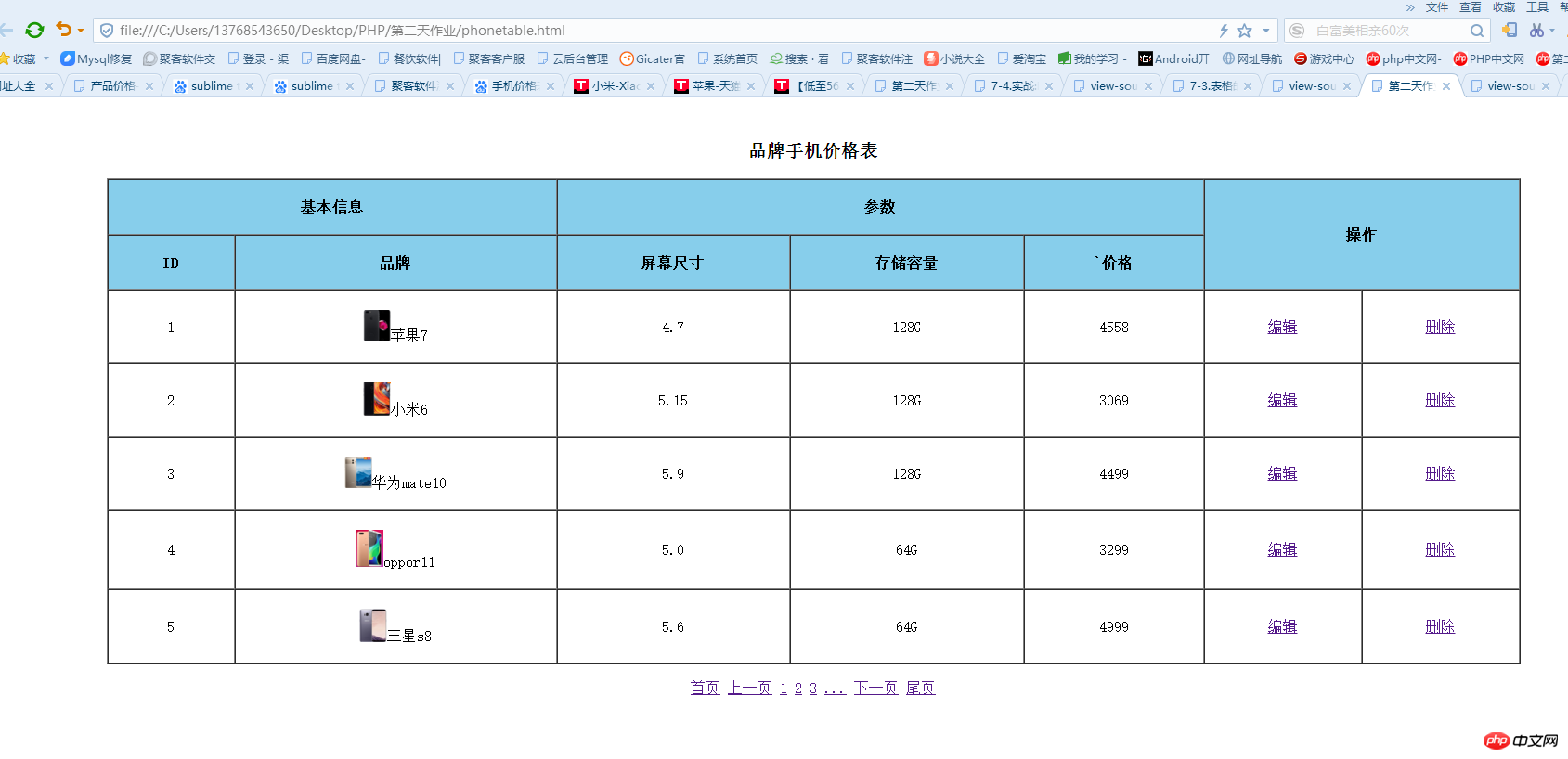Click the scissors screenshot tool icon
Screen dimensions: 1568x759
coord(1536,31)
